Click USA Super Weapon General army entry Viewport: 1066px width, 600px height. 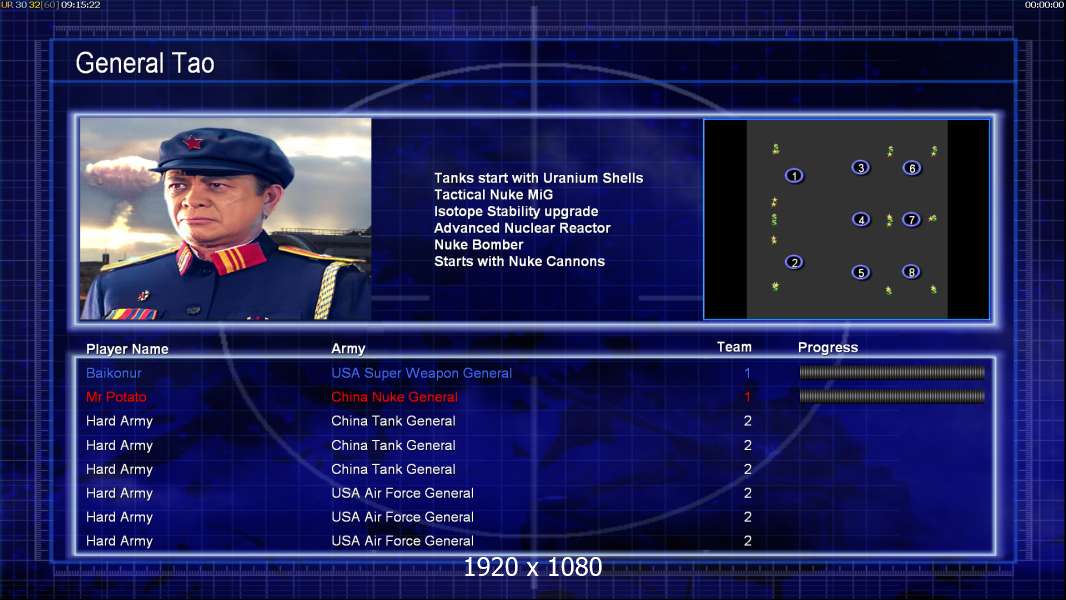422,373
